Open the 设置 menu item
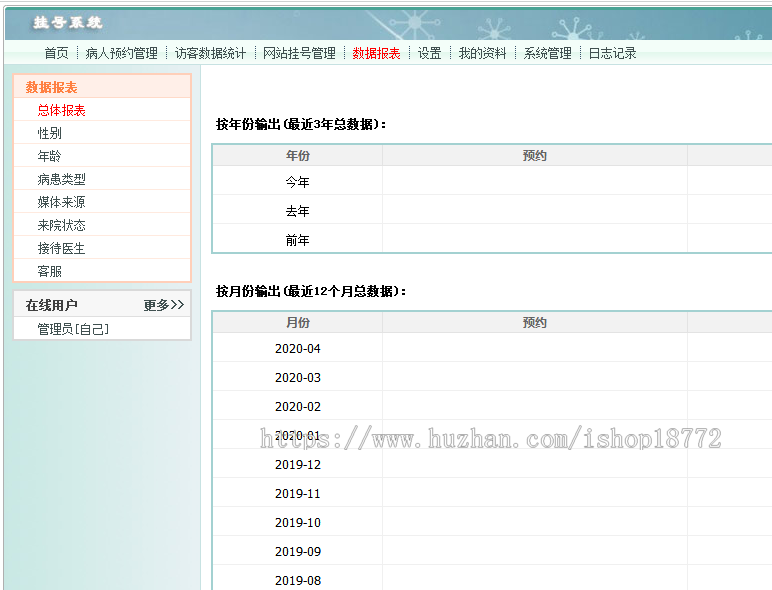 [429, 53]
